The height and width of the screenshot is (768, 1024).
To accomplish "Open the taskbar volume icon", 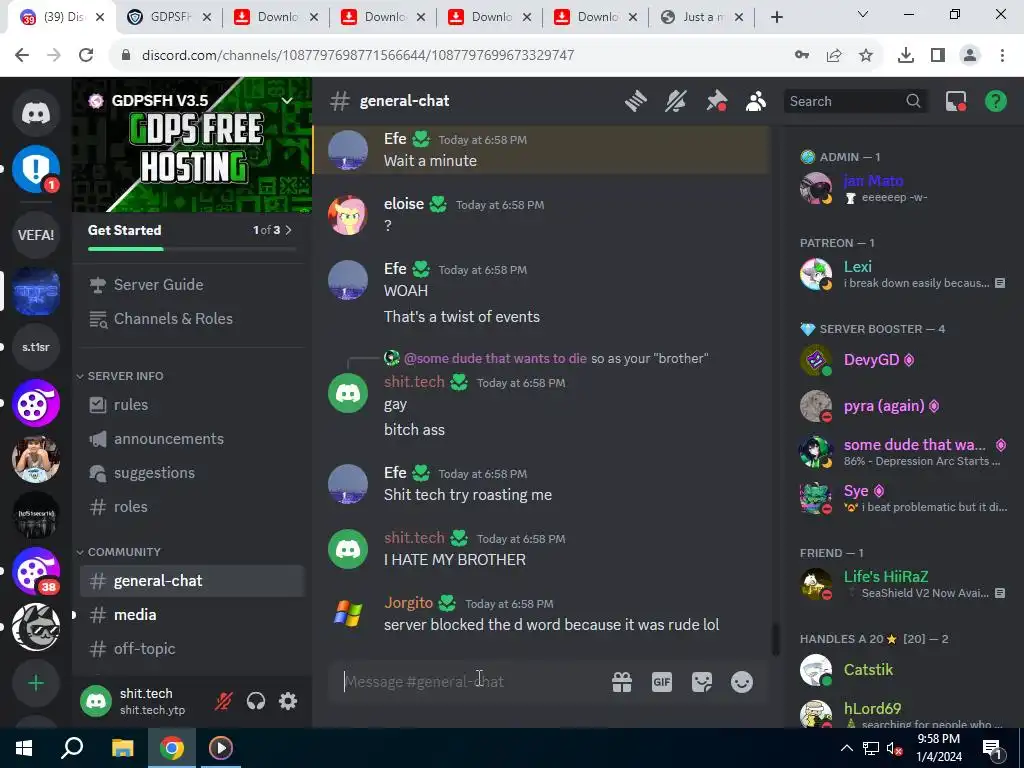I will click(x=893, y=749).
